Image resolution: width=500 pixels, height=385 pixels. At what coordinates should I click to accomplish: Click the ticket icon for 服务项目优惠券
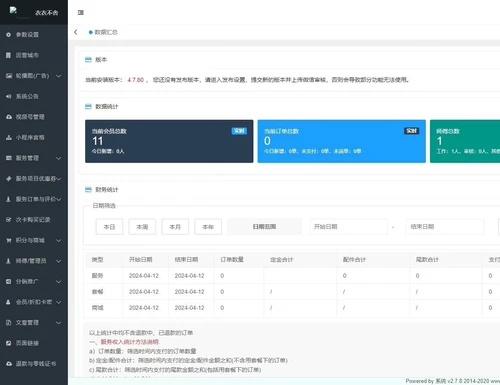click(x=9, y=179)
